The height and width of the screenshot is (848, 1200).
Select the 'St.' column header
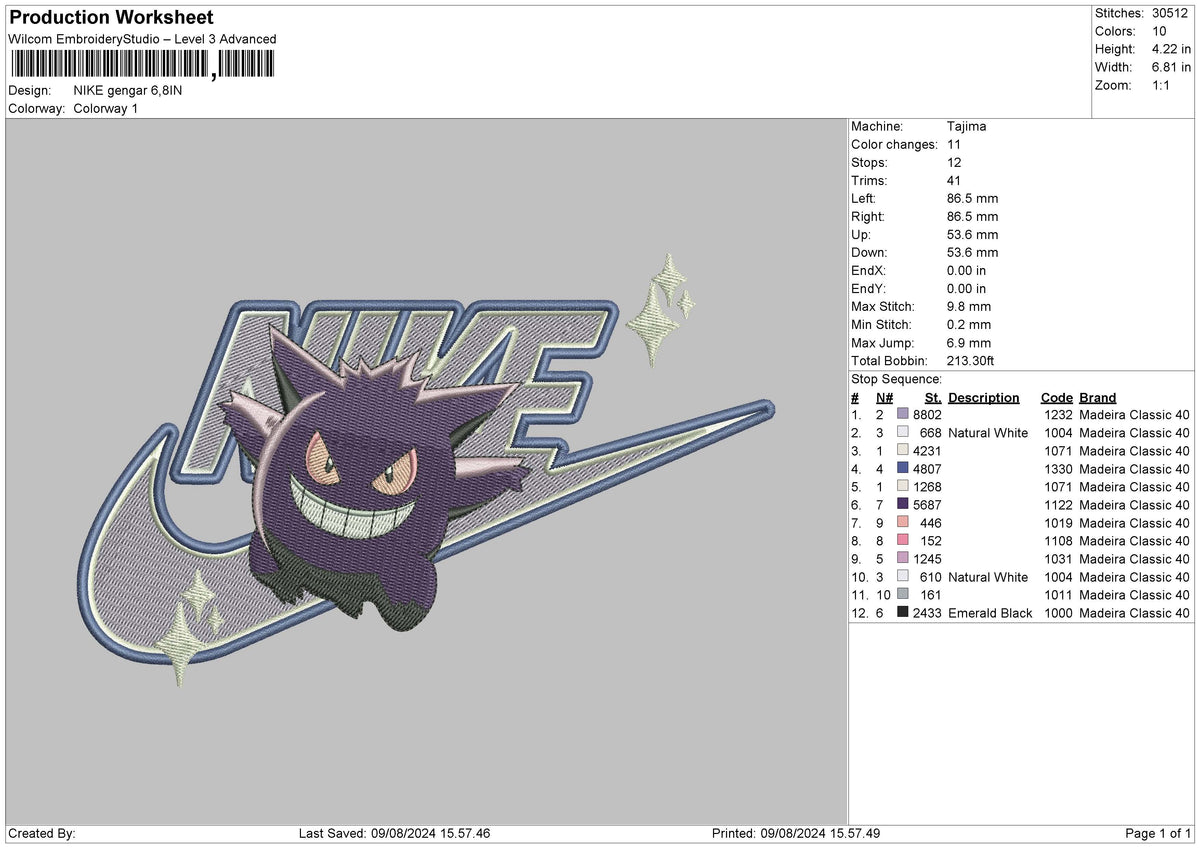934,398
